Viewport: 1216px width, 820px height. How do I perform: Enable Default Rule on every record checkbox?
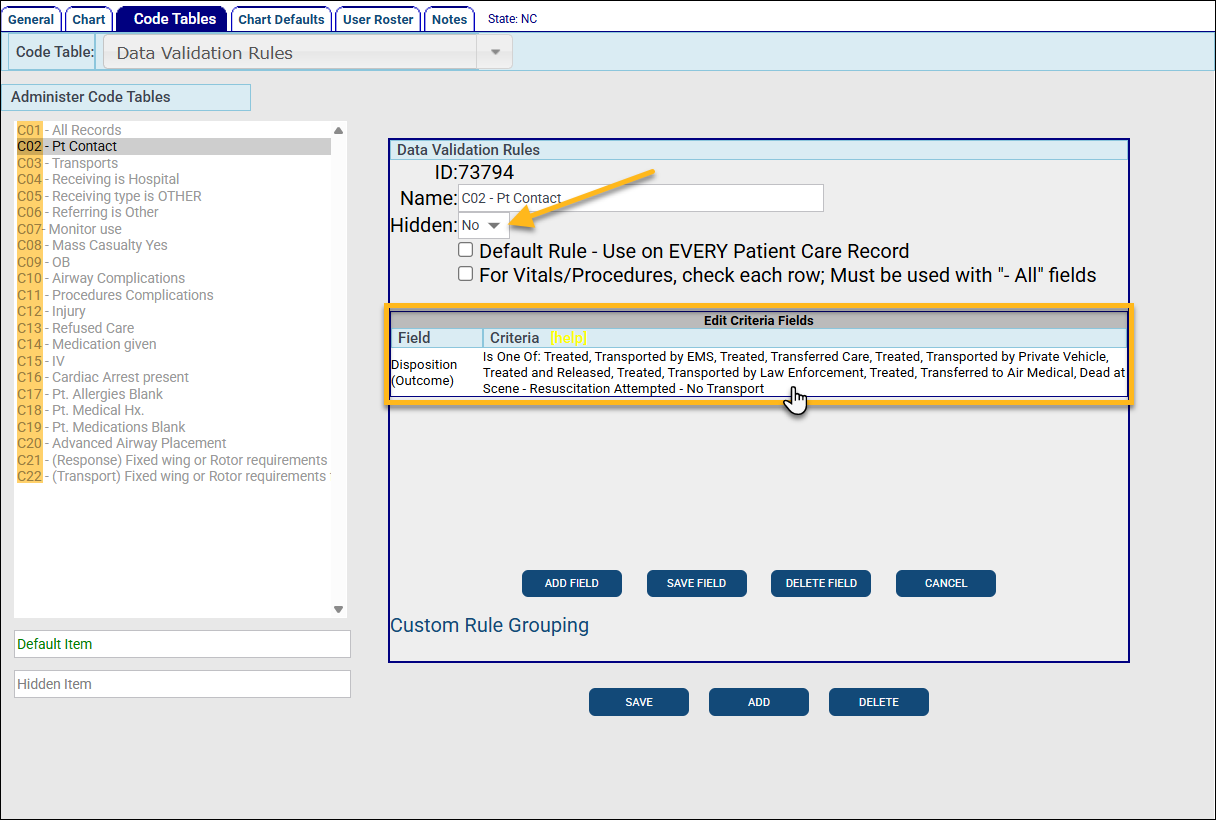(x=465, y=250)
